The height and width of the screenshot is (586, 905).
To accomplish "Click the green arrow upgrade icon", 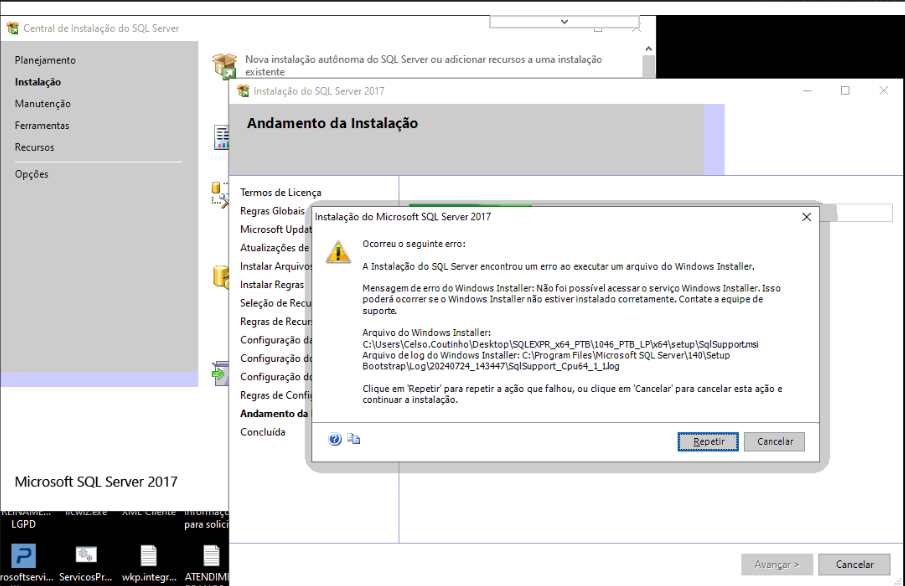I will (220, 374).
